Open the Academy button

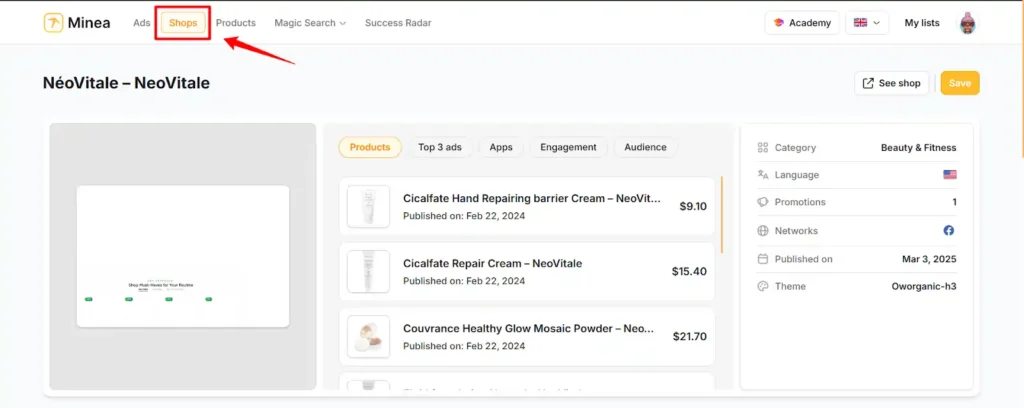click(802, 23)
